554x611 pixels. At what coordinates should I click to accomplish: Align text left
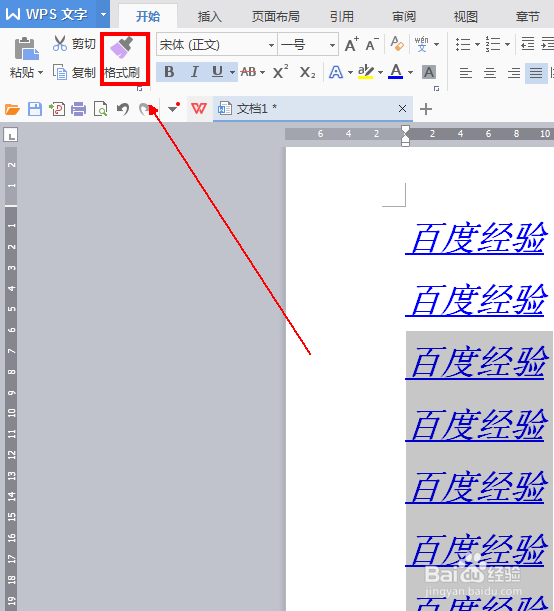coord(466,73)
